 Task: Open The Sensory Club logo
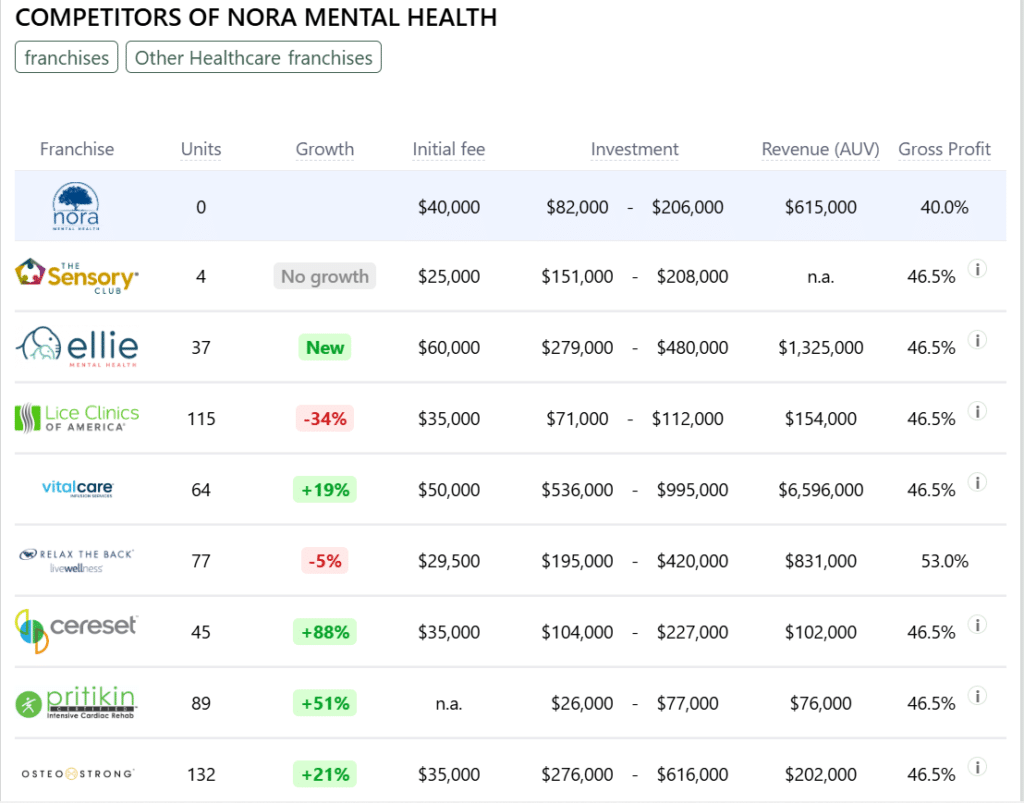tap(76, 277)
